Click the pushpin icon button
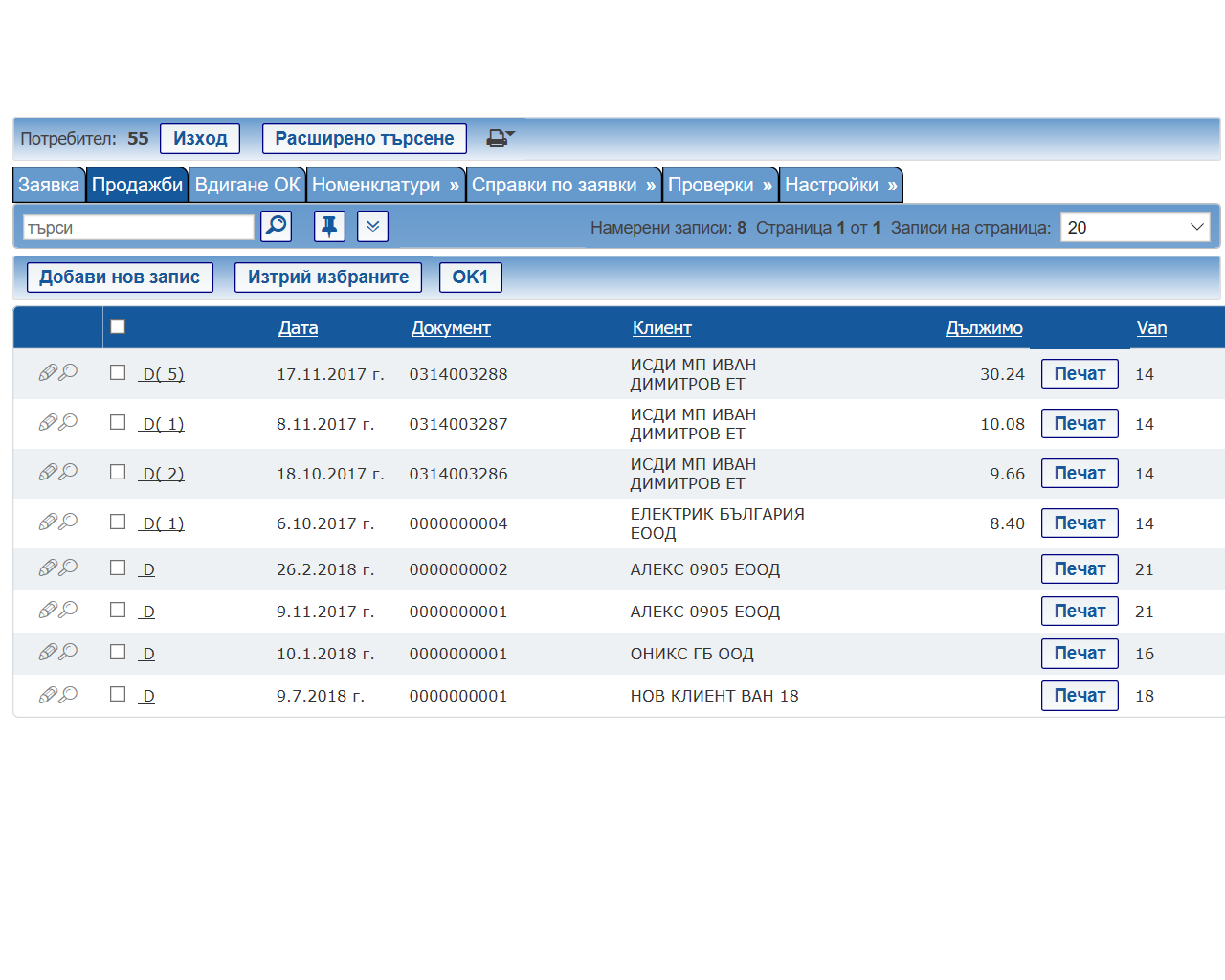The width and height of the screenshot is (1225, 980). (x=329, y=227)
